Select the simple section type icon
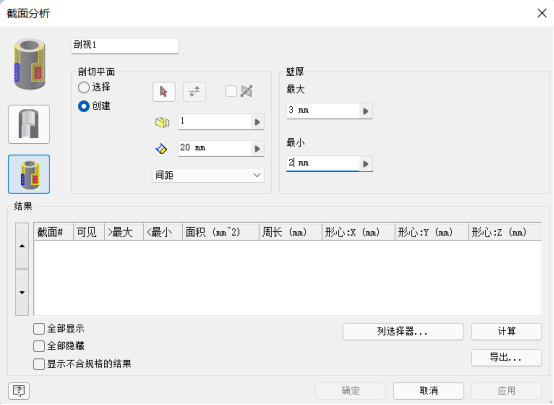The image size is (554, 405). pos(29,124)
